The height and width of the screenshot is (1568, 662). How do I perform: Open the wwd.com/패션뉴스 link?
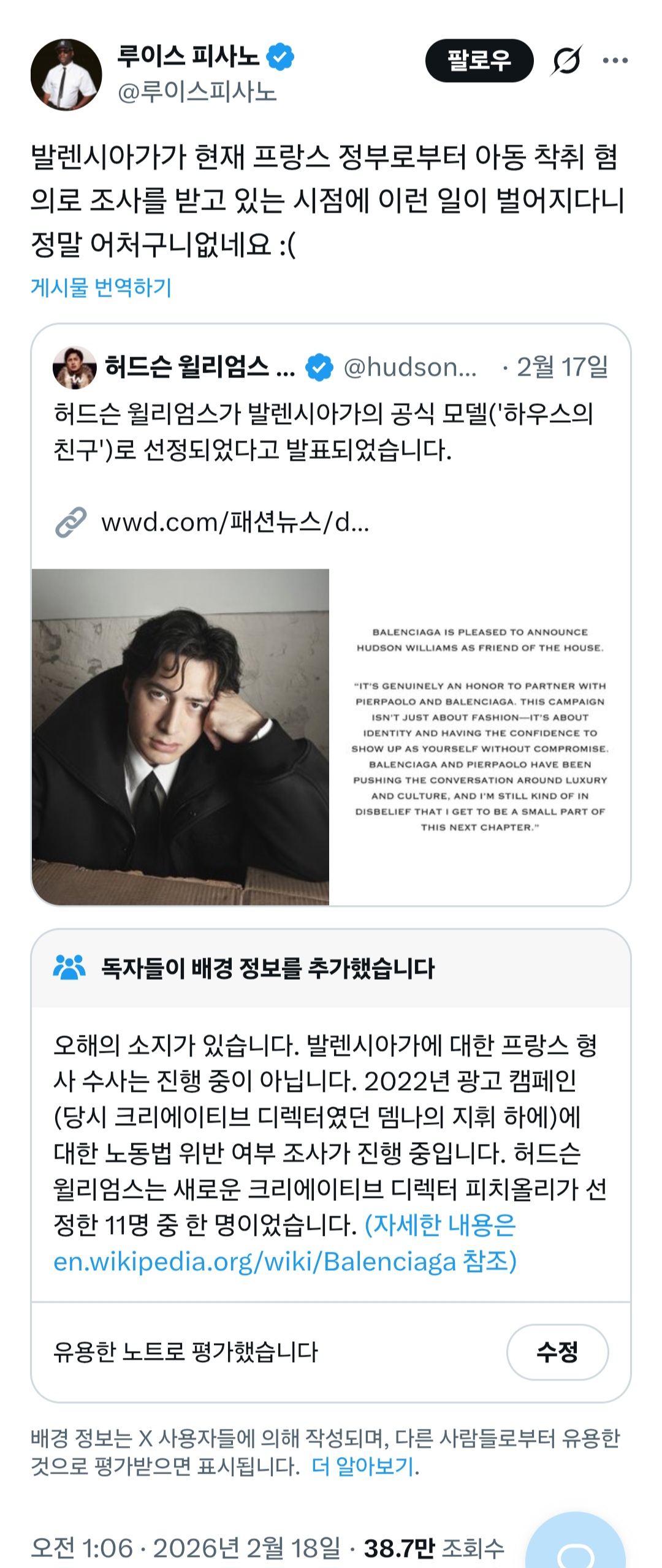pos(235,522)
